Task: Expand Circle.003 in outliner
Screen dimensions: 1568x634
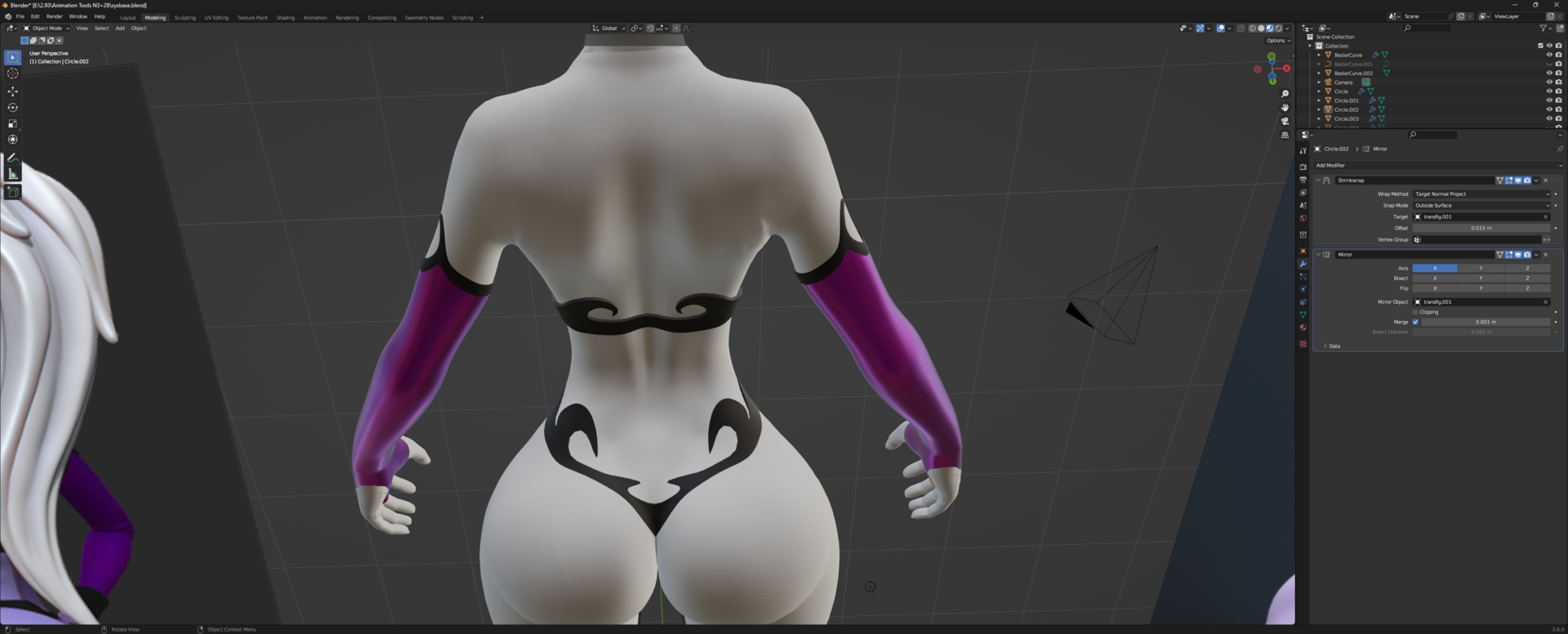Action: tap(1319, 118)
